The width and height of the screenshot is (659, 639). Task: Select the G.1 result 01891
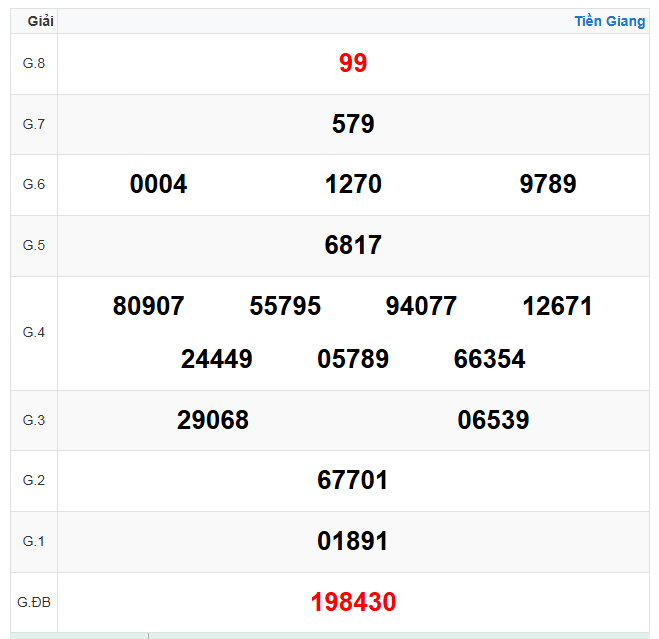(x=353, y=542)
